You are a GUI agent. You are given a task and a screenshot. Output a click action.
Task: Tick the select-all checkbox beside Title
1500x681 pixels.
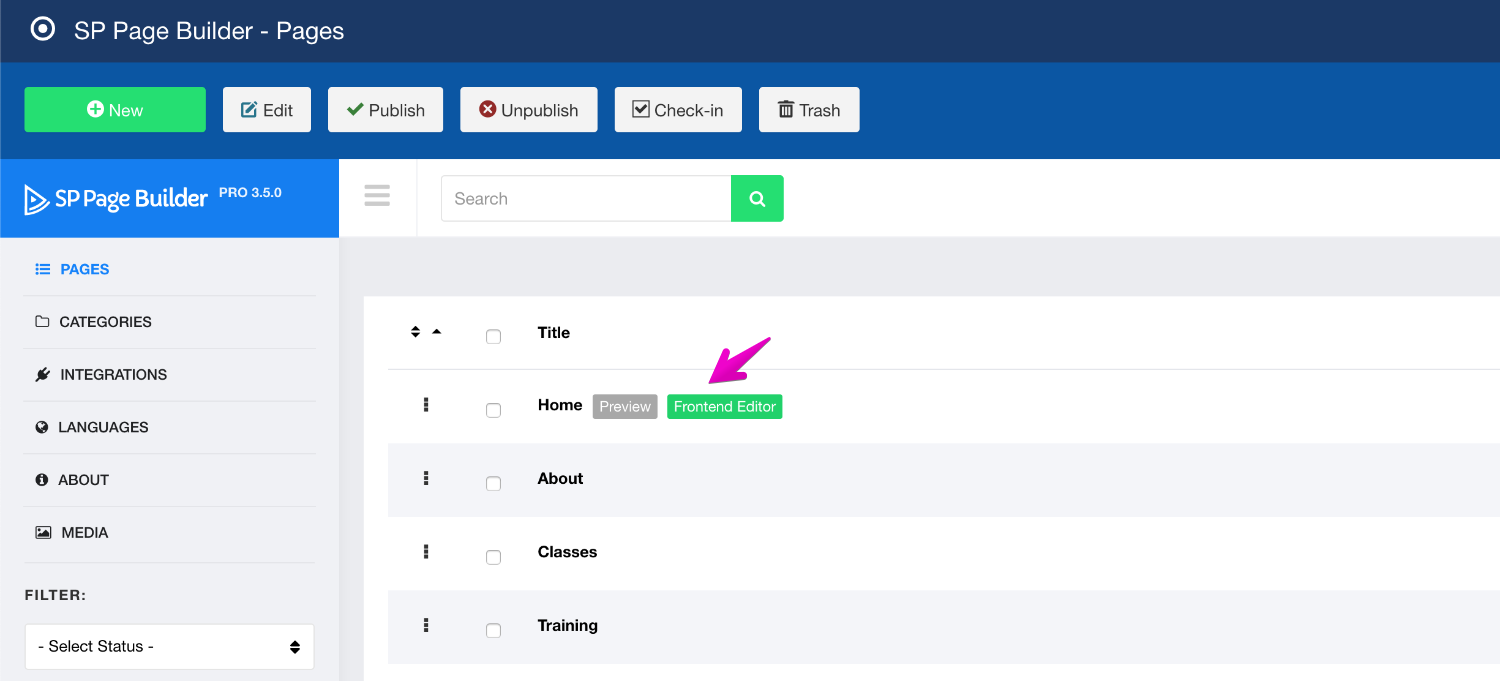[x=493, y=337]
